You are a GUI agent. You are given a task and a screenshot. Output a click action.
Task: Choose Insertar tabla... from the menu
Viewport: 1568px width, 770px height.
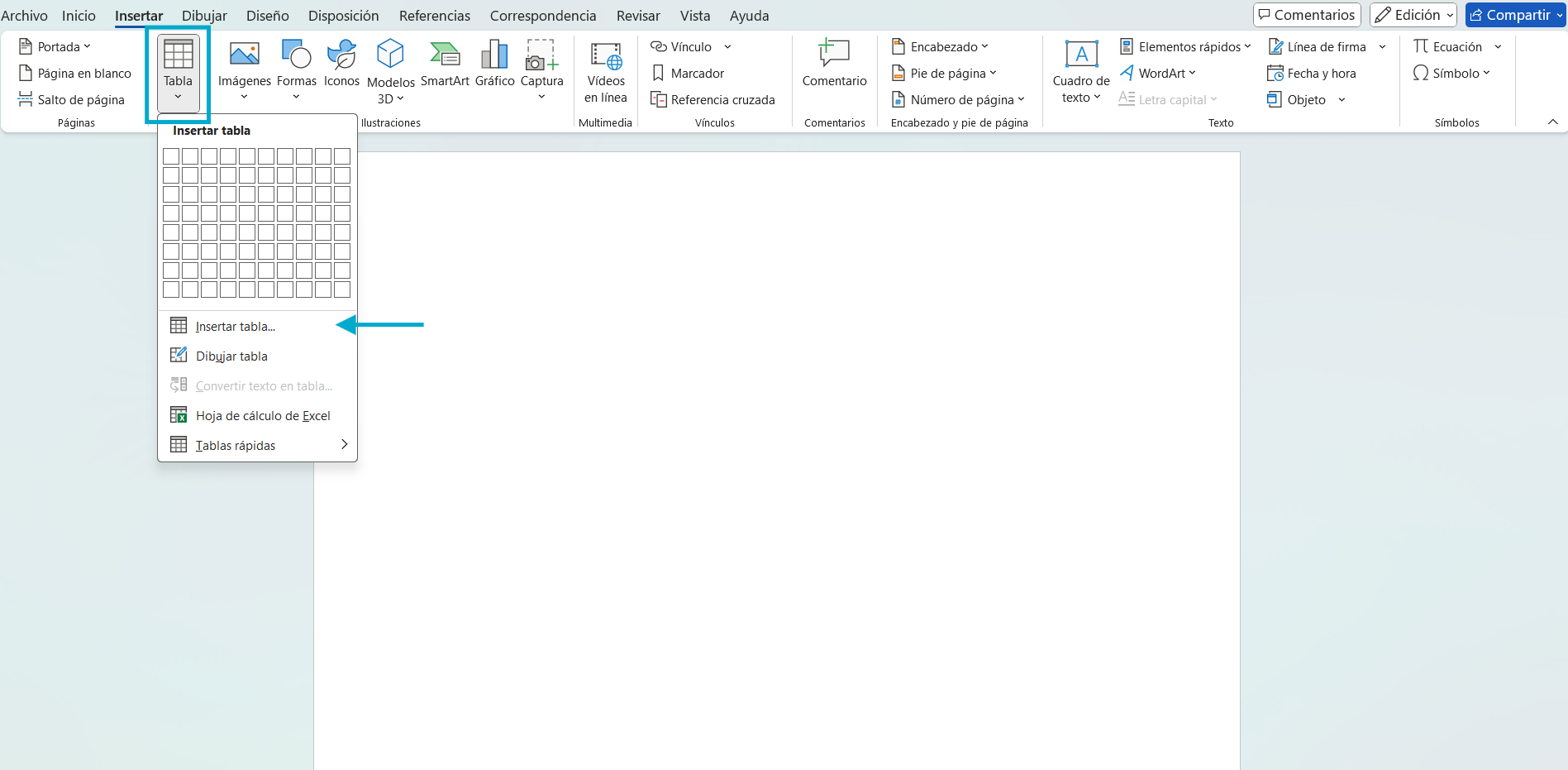236,327
